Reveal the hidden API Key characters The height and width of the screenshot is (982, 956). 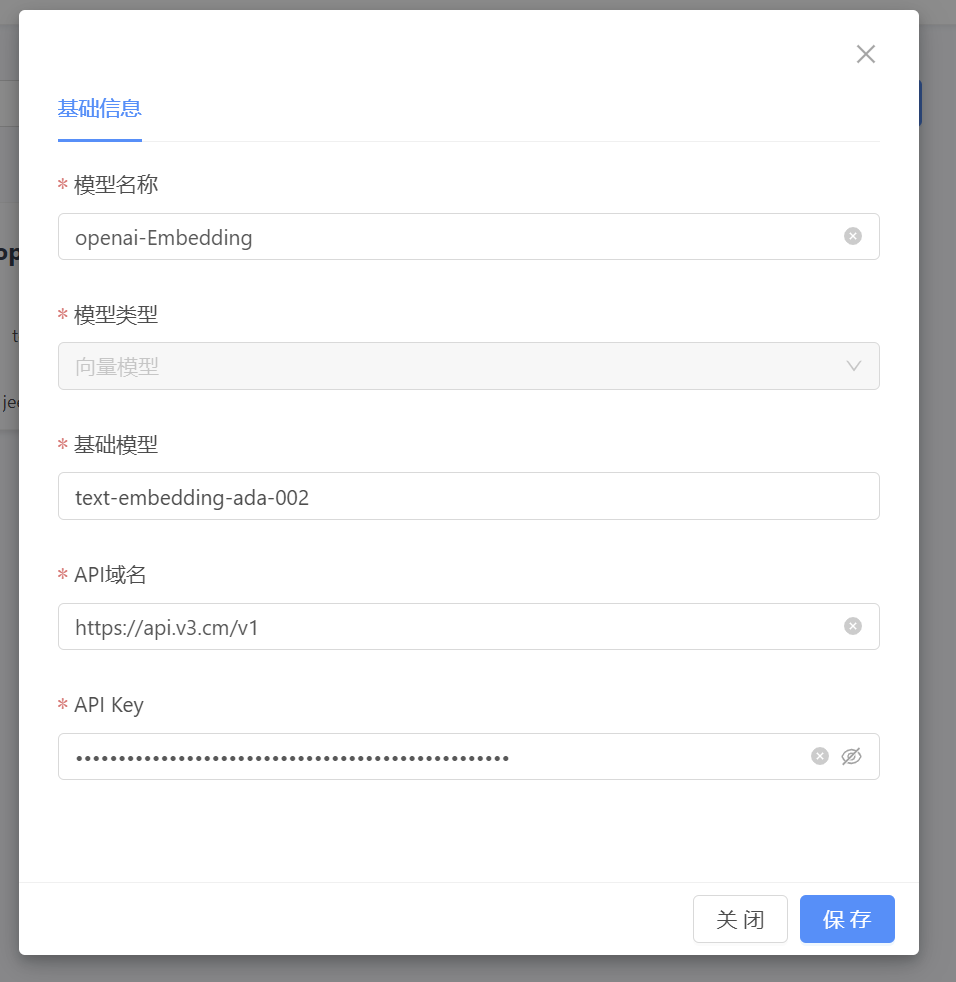(851, 756)
